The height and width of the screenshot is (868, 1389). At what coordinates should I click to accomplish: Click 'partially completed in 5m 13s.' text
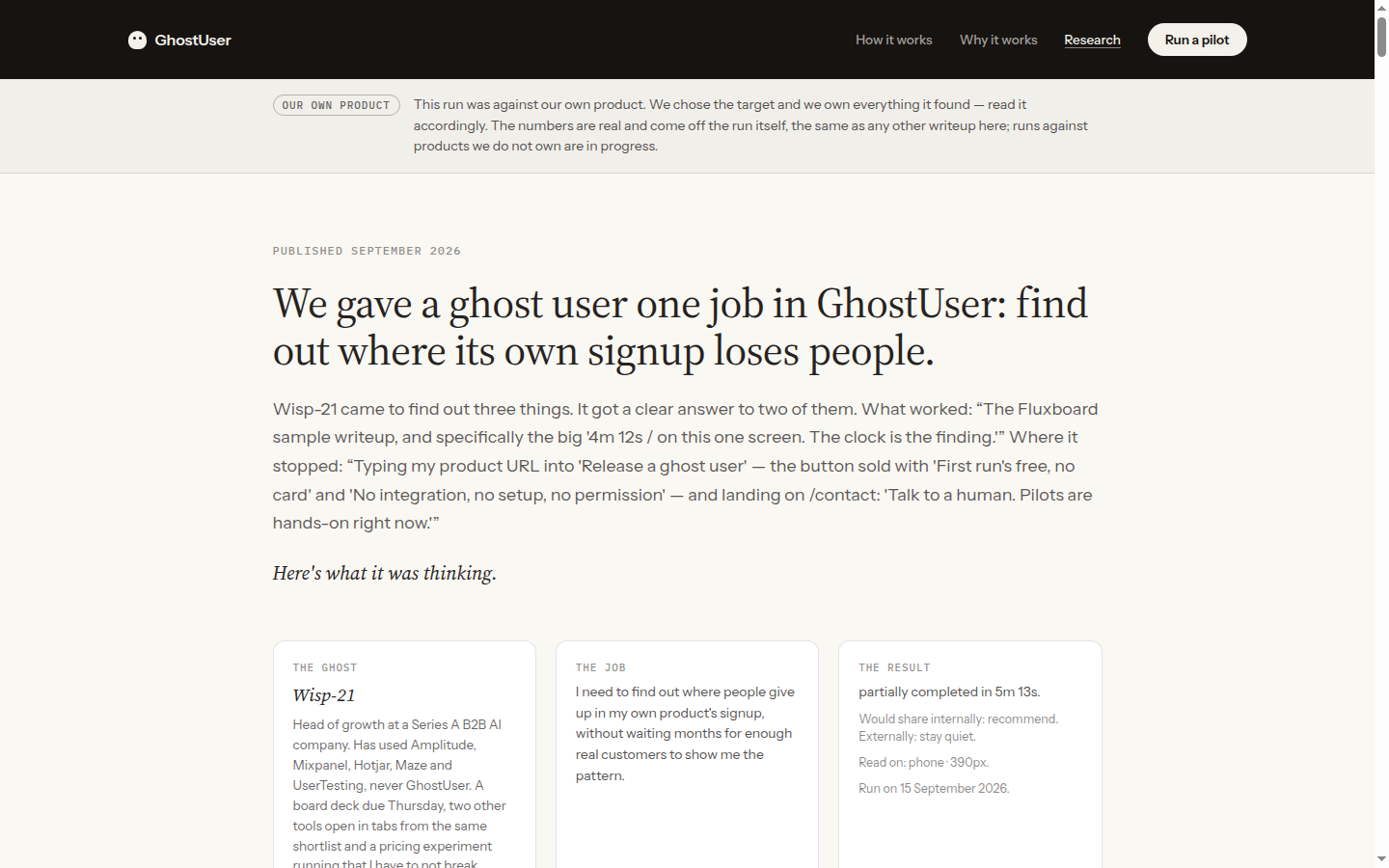point(949,692)
